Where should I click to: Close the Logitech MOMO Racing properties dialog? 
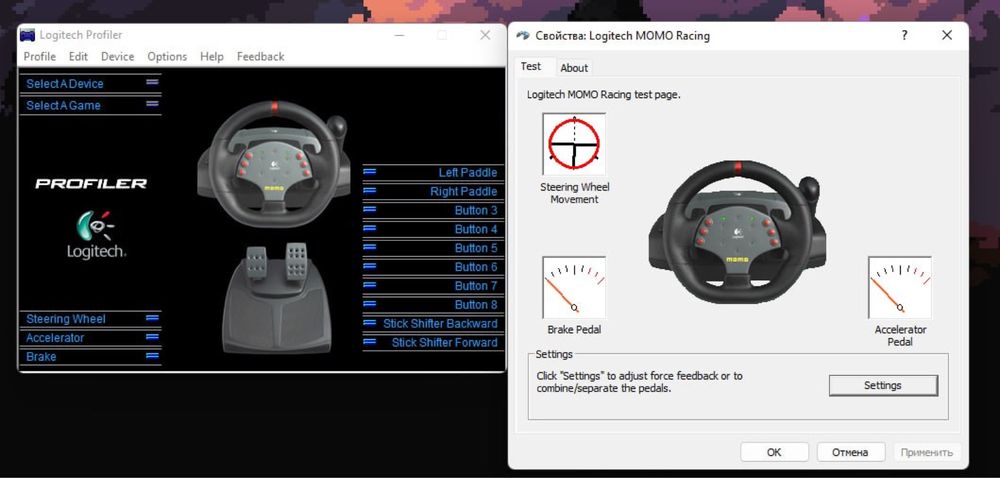pos(947,36)
